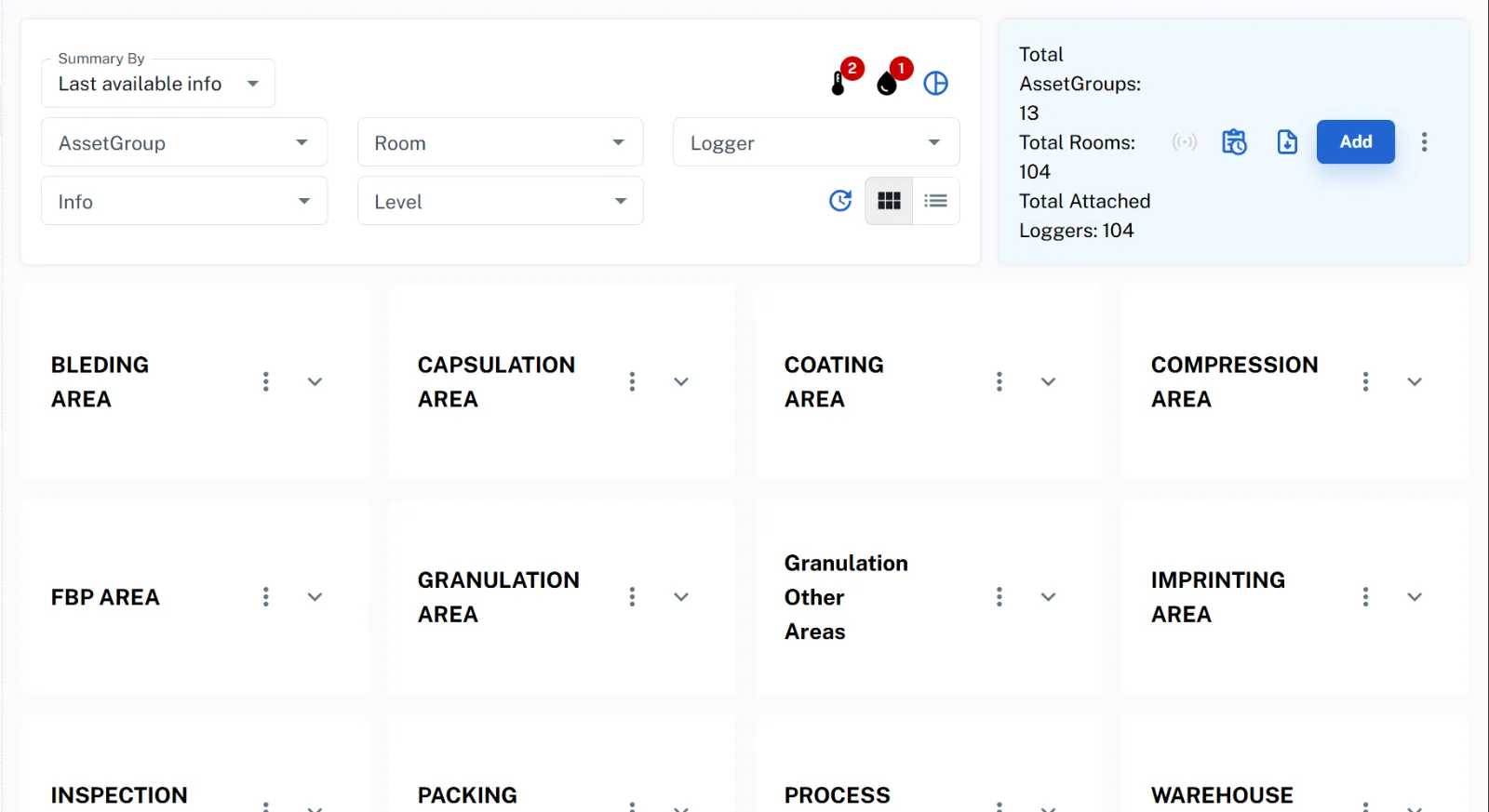Switch to grid view
The image size is (1489, 812).
[x=889, y=201]
